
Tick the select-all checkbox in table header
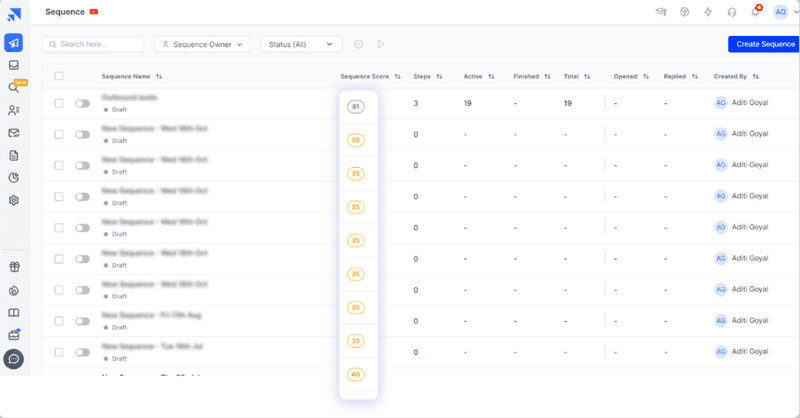[x=59, y=76]
